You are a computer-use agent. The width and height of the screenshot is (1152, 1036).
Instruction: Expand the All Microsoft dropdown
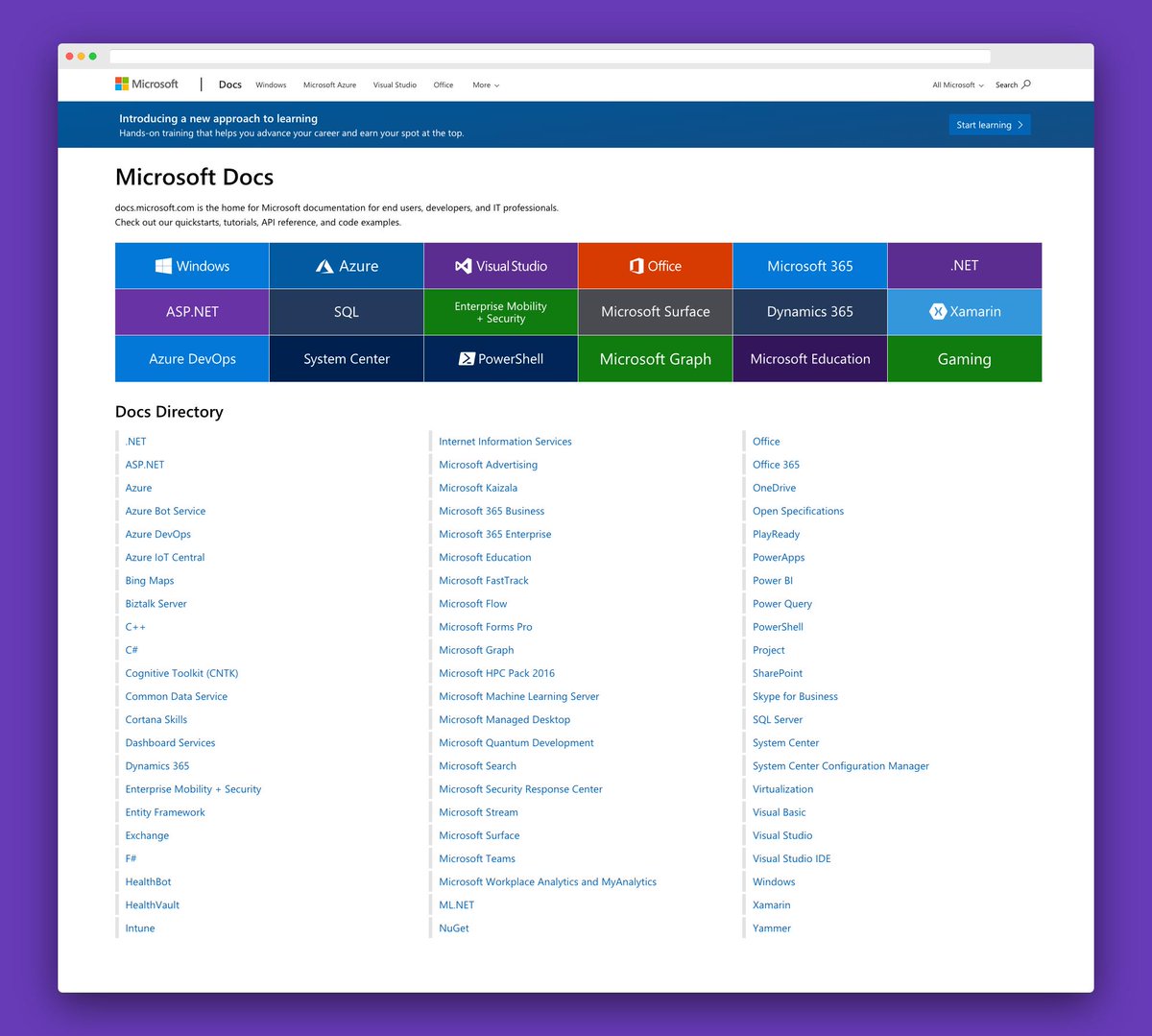(x=957, y=85)
